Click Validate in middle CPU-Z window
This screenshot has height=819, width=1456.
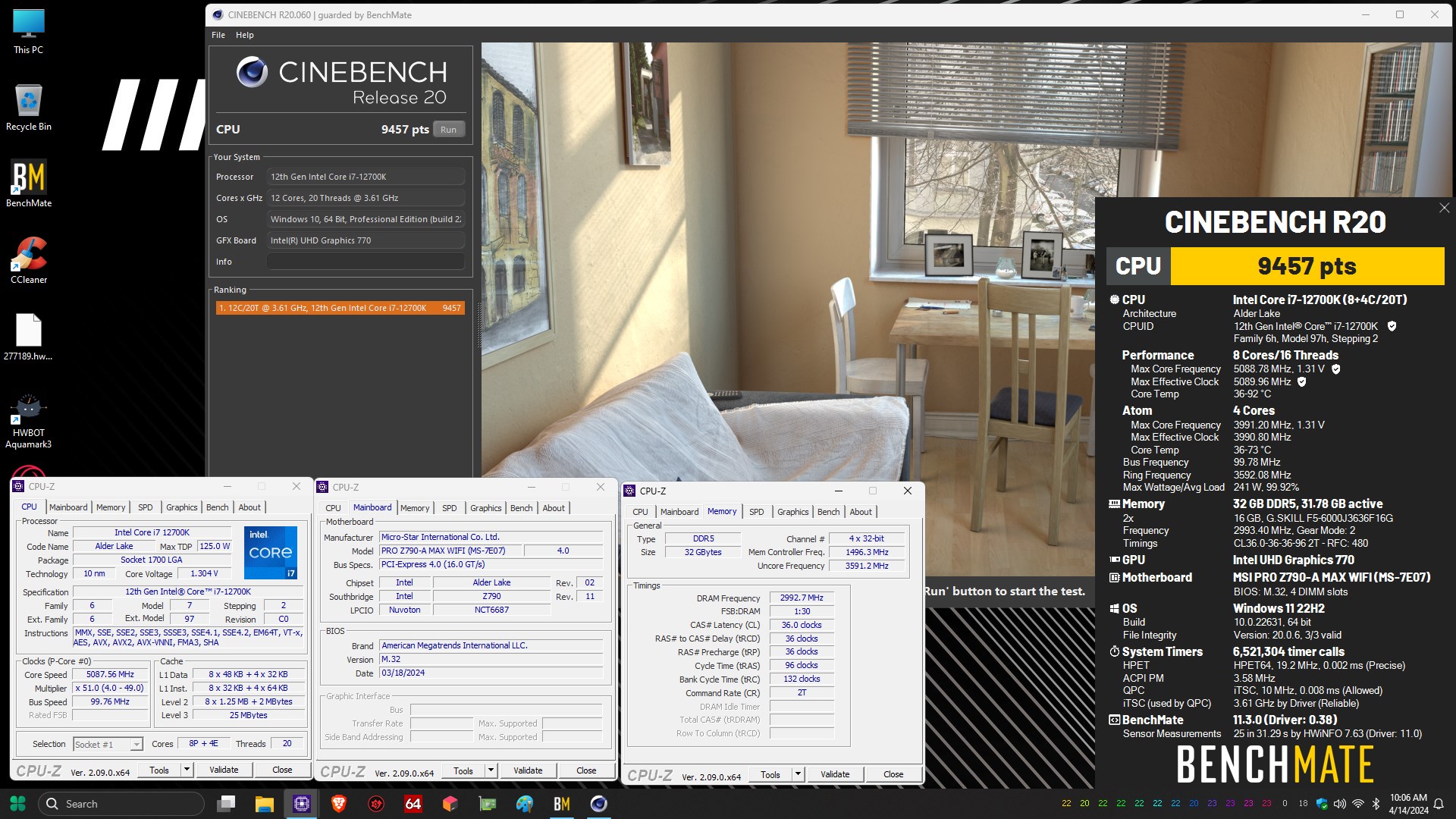coord(528,770)
